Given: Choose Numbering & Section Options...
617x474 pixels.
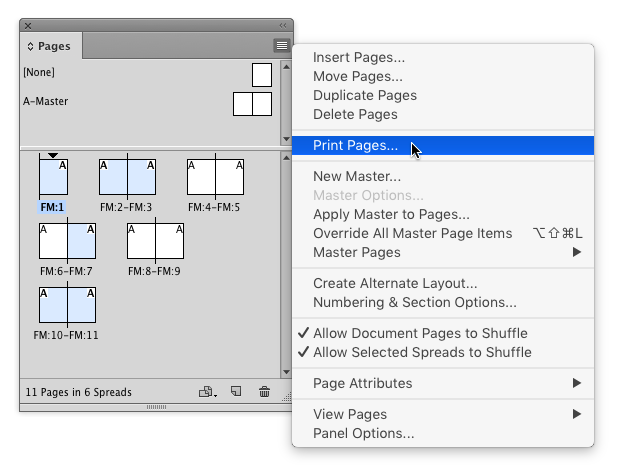Looking at the screenshot, I should point(443,302).
